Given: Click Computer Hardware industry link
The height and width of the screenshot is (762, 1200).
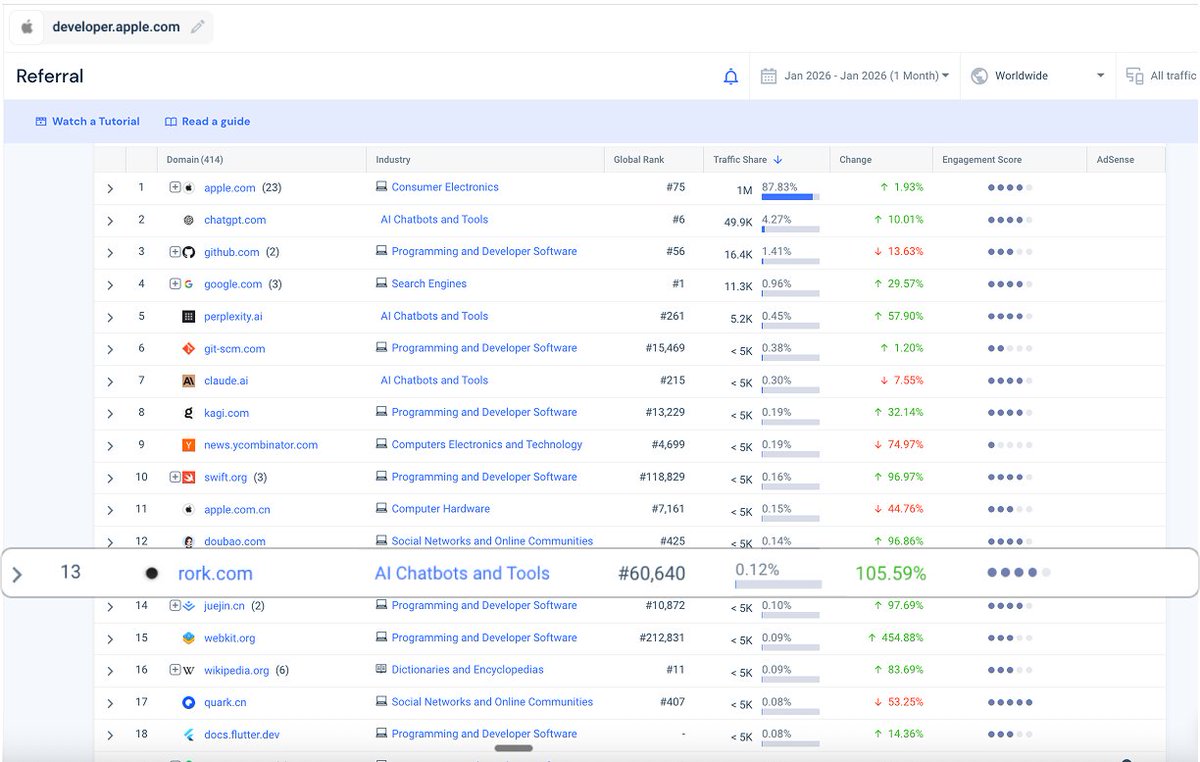Looking at the screenshot, I should tap(441, 509).
